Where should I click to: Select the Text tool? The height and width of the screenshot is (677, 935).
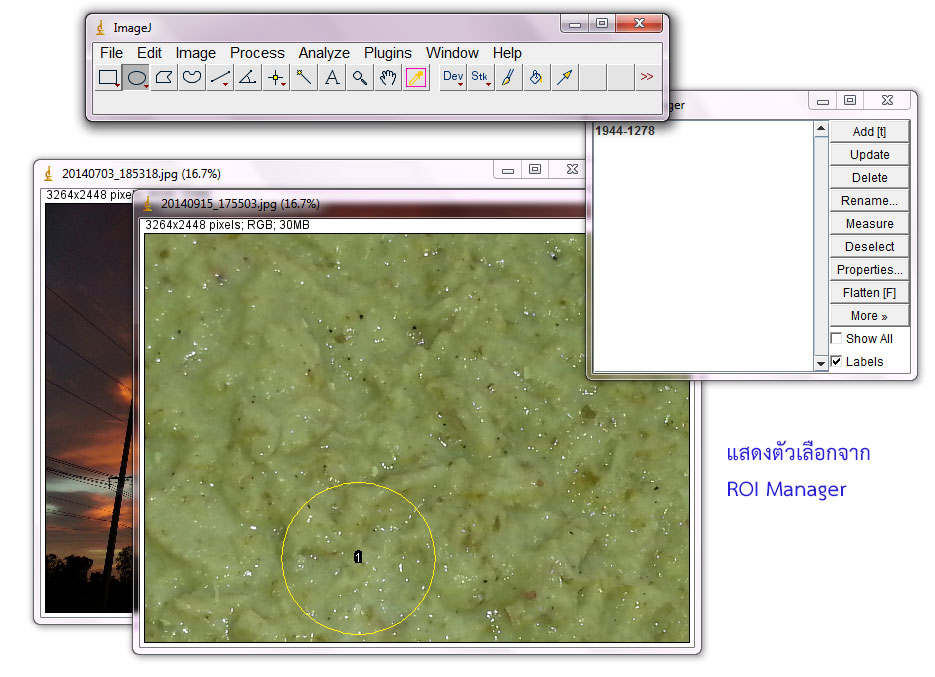pos(332,77)
